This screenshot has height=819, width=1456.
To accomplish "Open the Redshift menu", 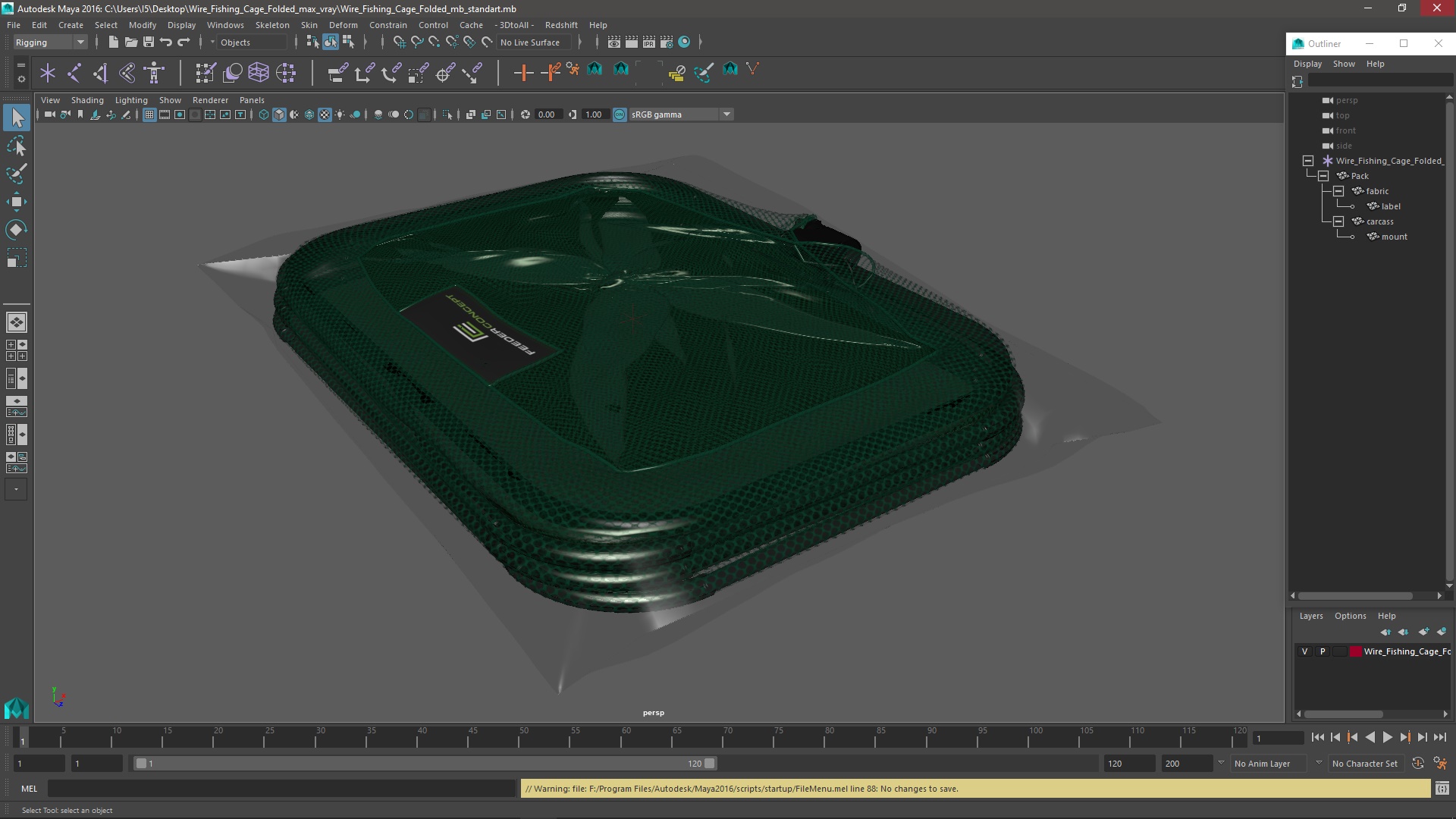I will point(561,25).
